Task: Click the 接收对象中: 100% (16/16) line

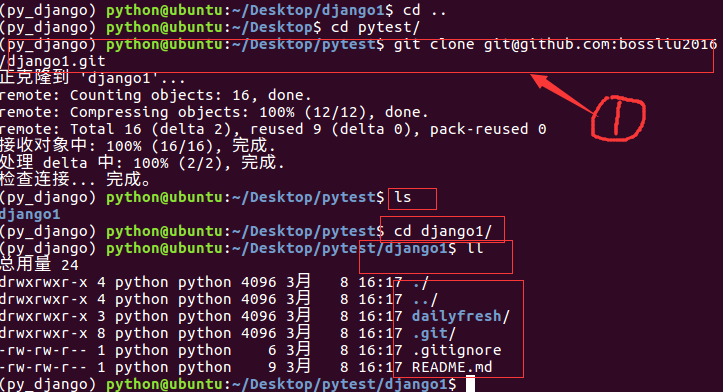Action: [x=137, y=146]
